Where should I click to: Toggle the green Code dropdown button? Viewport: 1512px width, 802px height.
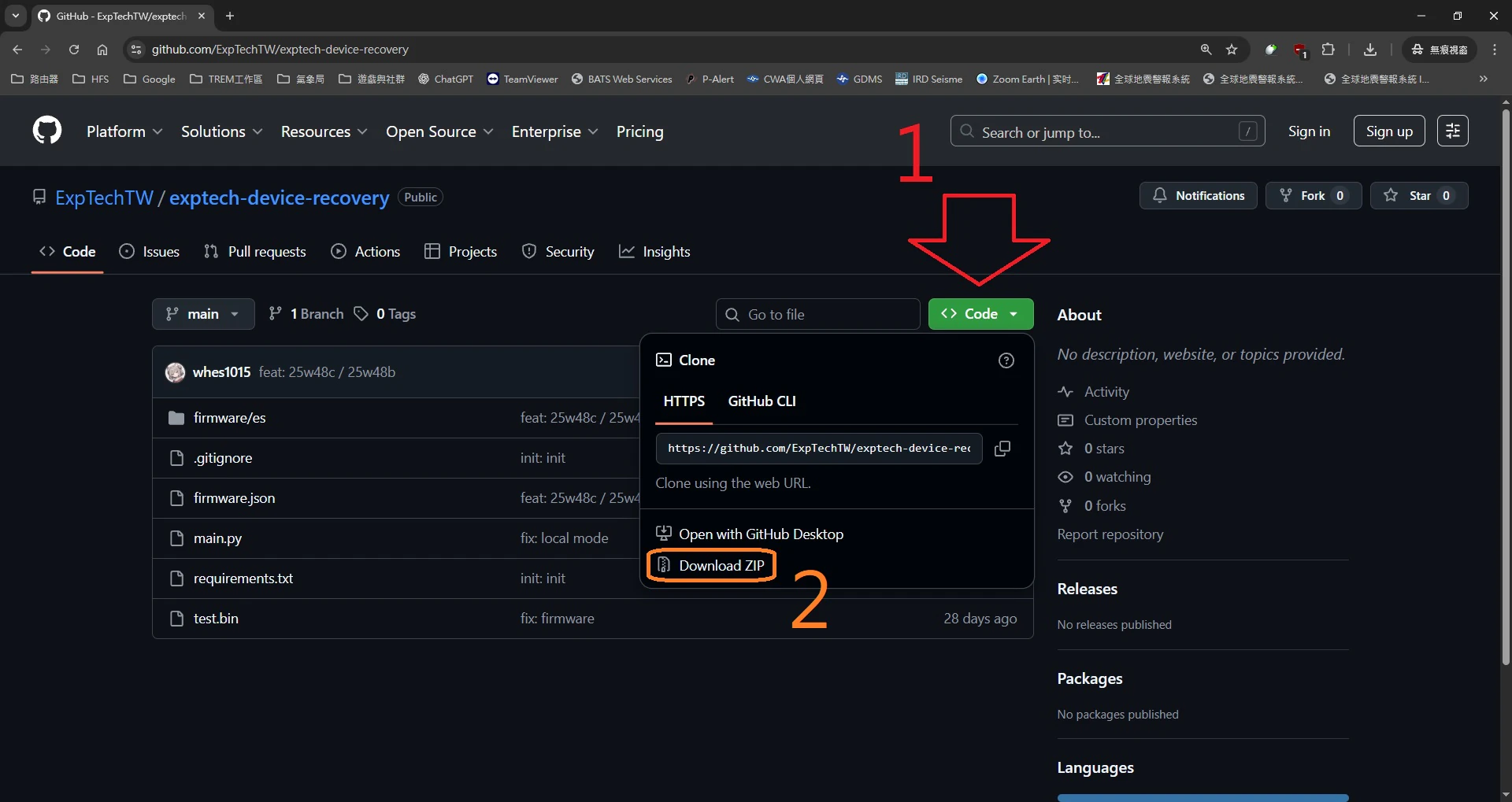[x=980, y=314]
